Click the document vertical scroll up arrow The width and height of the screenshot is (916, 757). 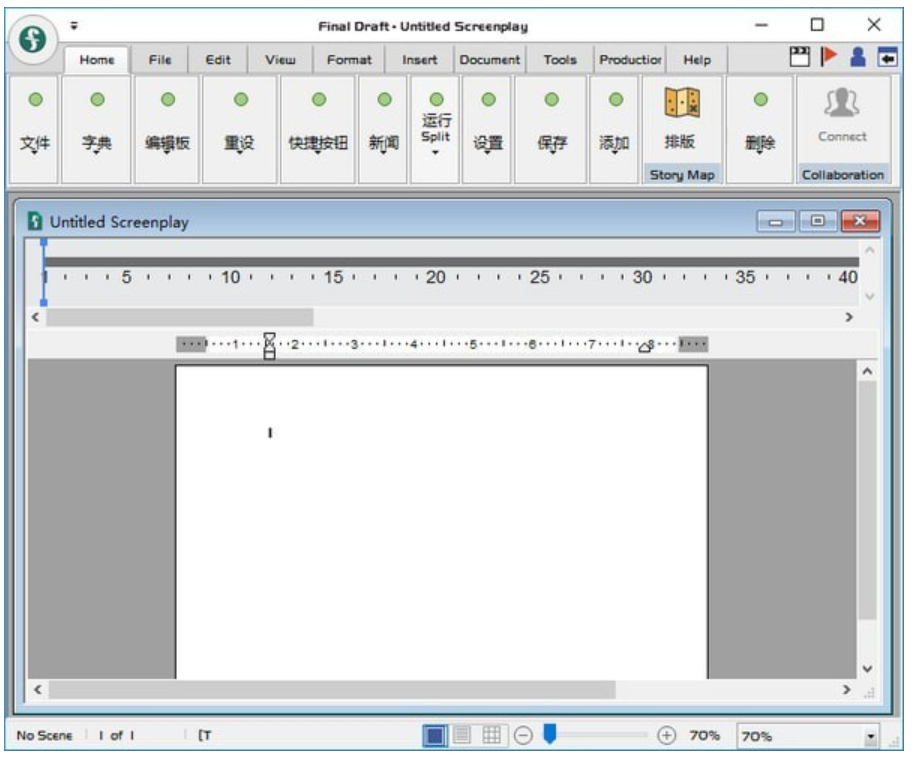(868, 371)
